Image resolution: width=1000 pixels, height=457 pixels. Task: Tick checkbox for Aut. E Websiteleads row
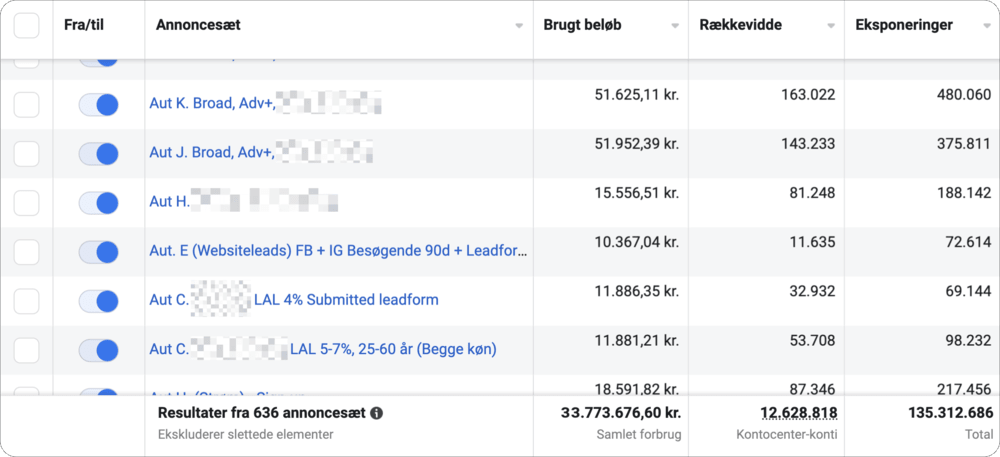(x=26, y=251)
